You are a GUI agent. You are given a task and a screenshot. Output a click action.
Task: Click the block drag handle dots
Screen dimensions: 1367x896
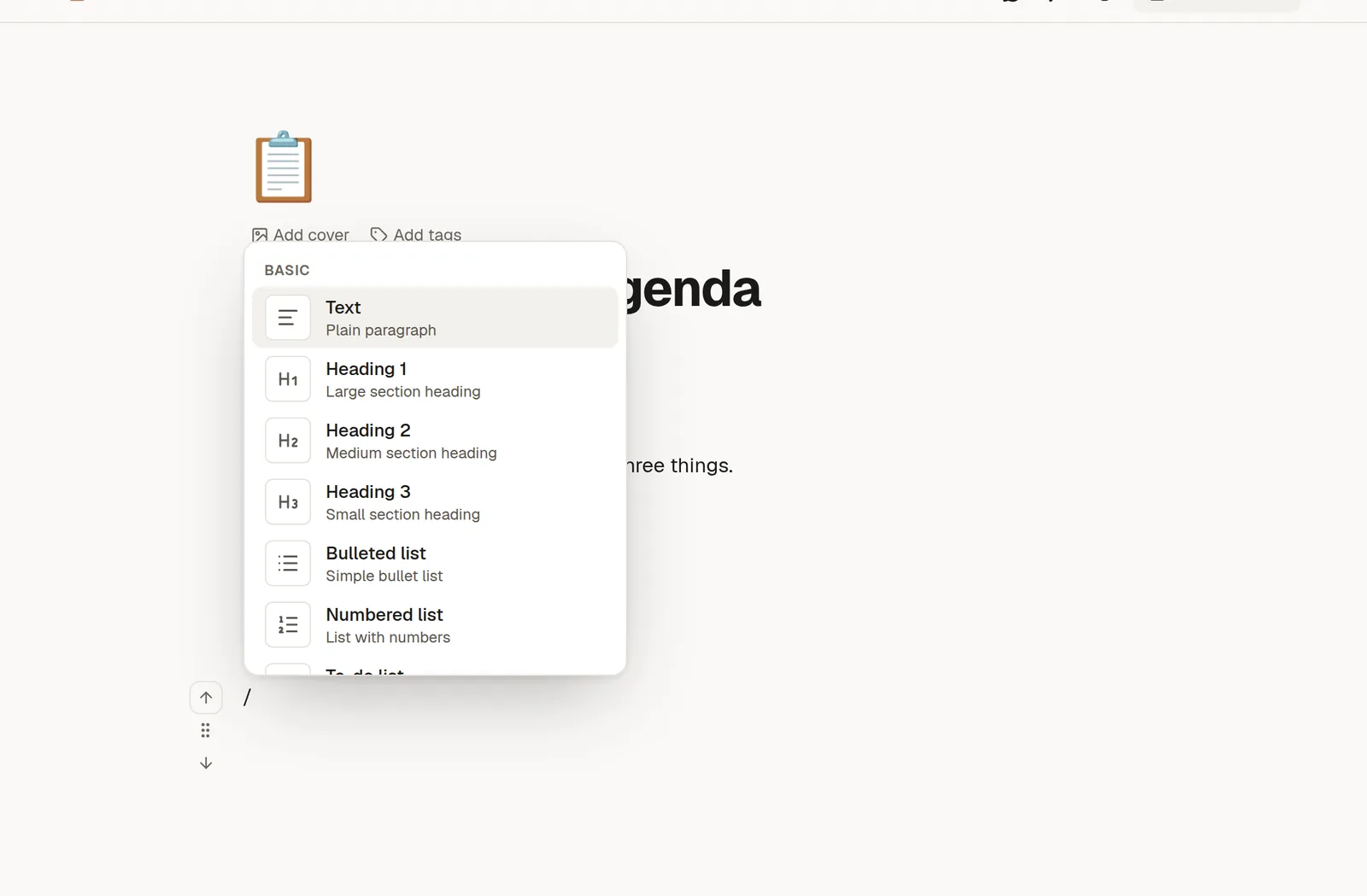(206, 730)
